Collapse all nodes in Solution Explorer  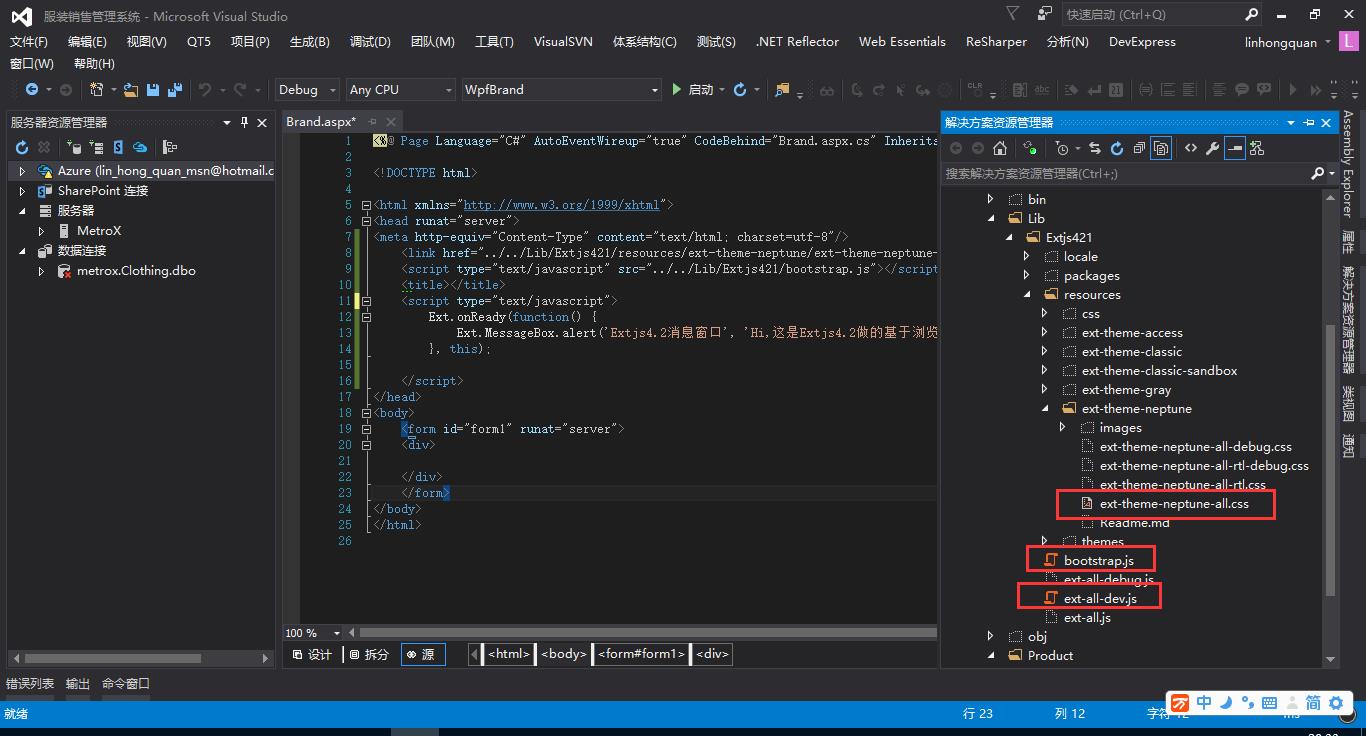[x=1139, y=148]
